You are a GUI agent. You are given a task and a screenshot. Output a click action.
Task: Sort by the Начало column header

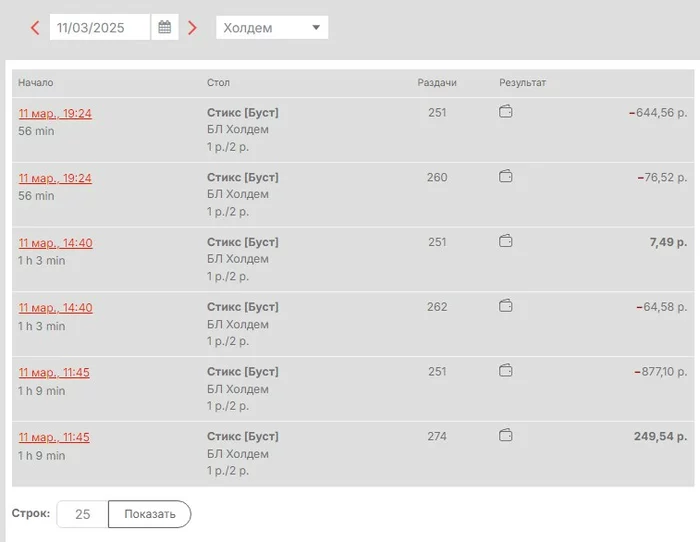point(35,82)
